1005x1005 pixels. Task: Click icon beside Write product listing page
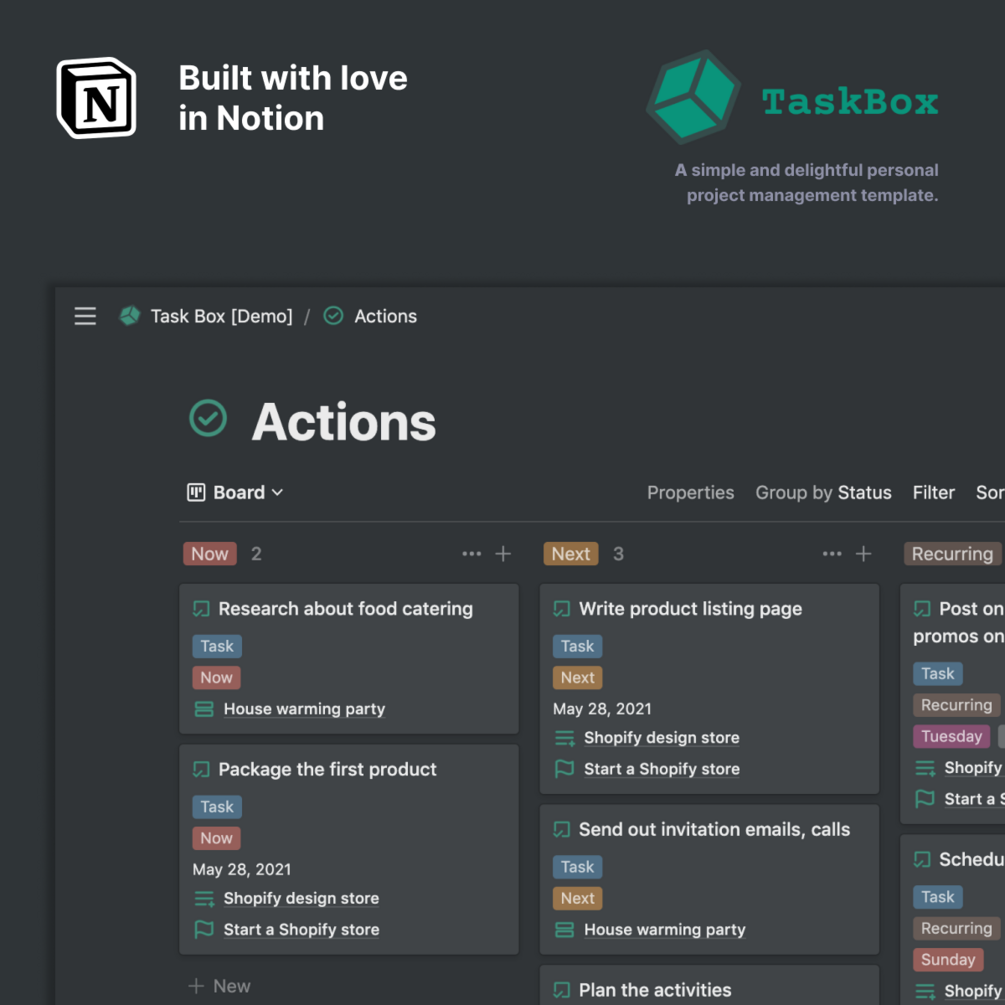tap(561, 609)
